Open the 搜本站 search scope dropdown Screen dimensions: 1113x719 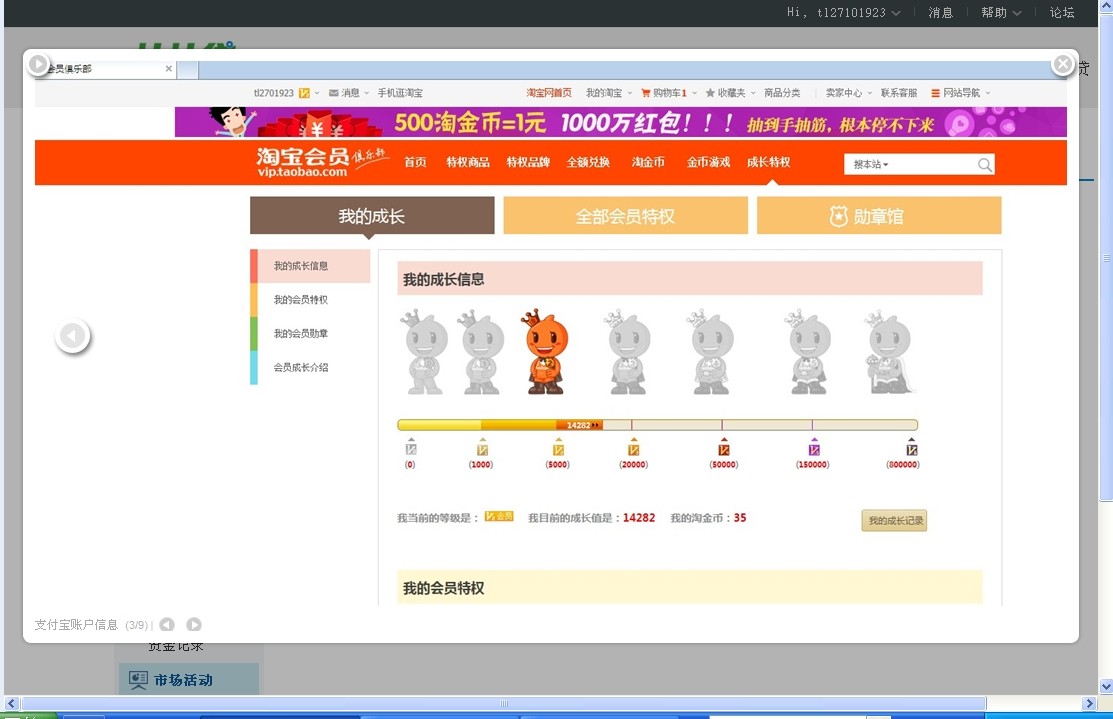(871, 165)
